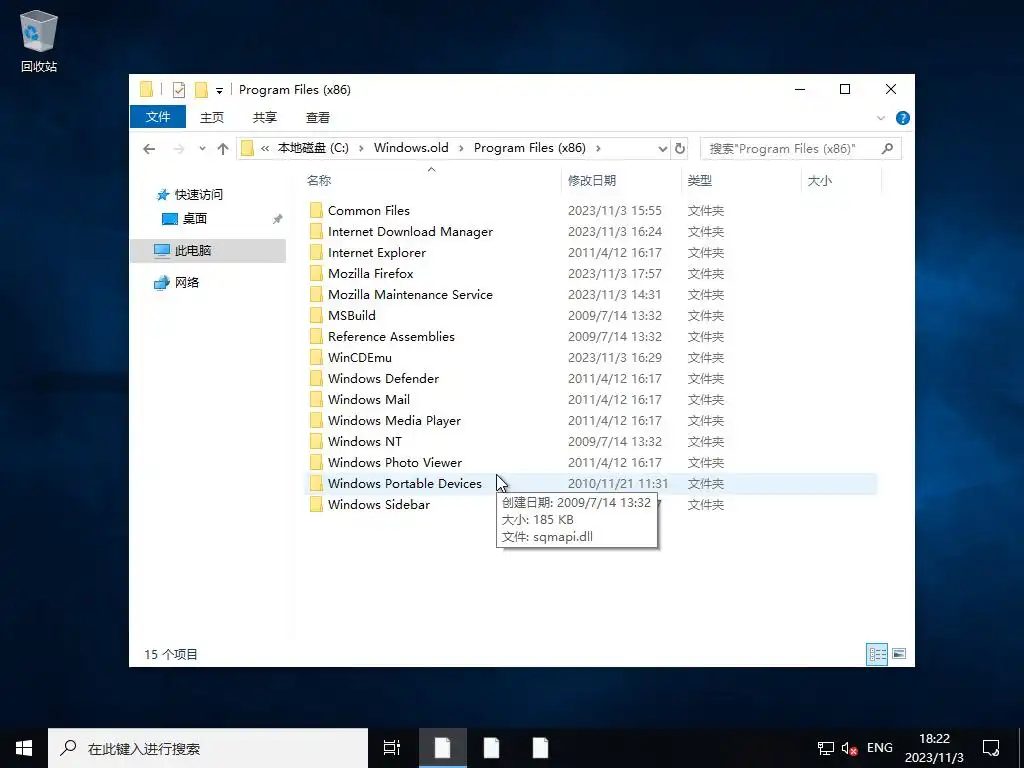The image size is (1024, 768).
Task: Click the Program Files (x86) breadcrumb segment
Action: (x=530, y=148)
